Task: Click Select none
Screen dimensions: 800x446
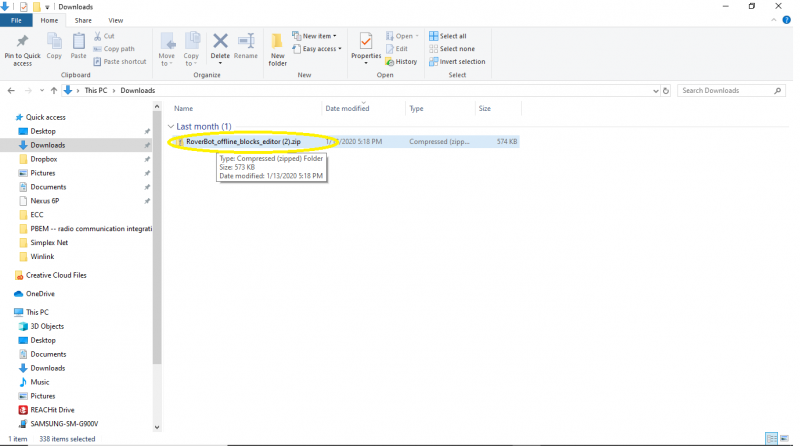Action: (x=452, y=49)
